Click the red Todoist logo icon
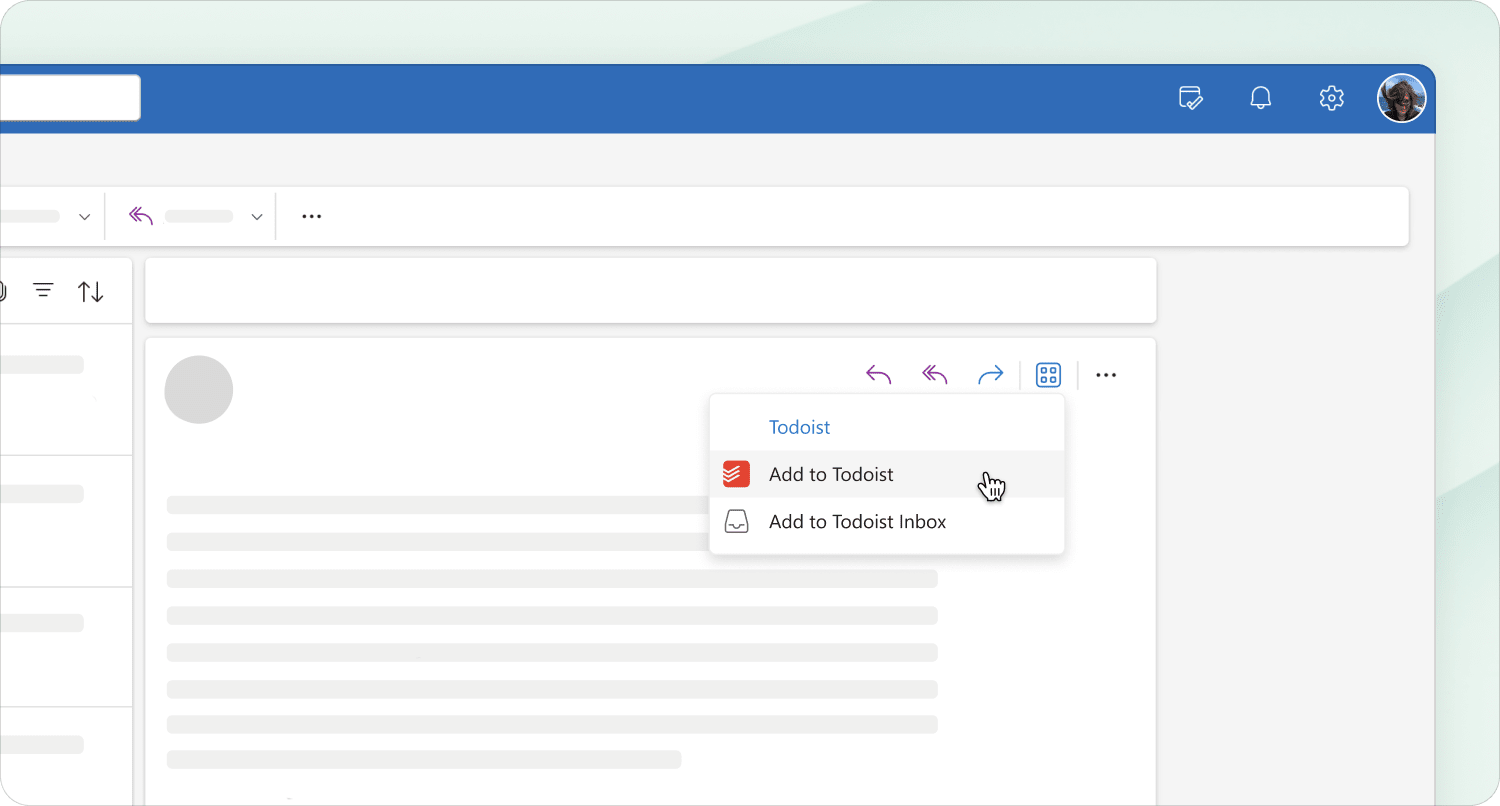This screenshot has width=1500, height=806. coord(736,474)
